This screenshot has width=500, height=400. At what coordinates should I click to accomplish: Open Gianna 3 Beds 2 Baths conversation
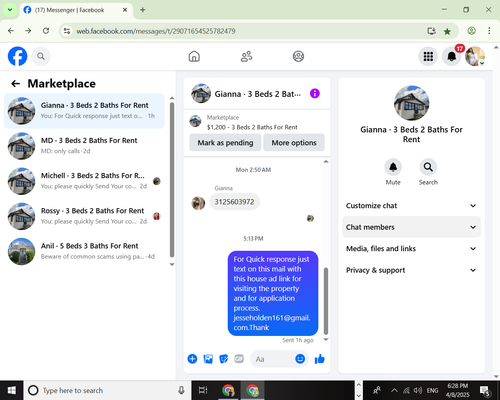[x=84, y=111]
